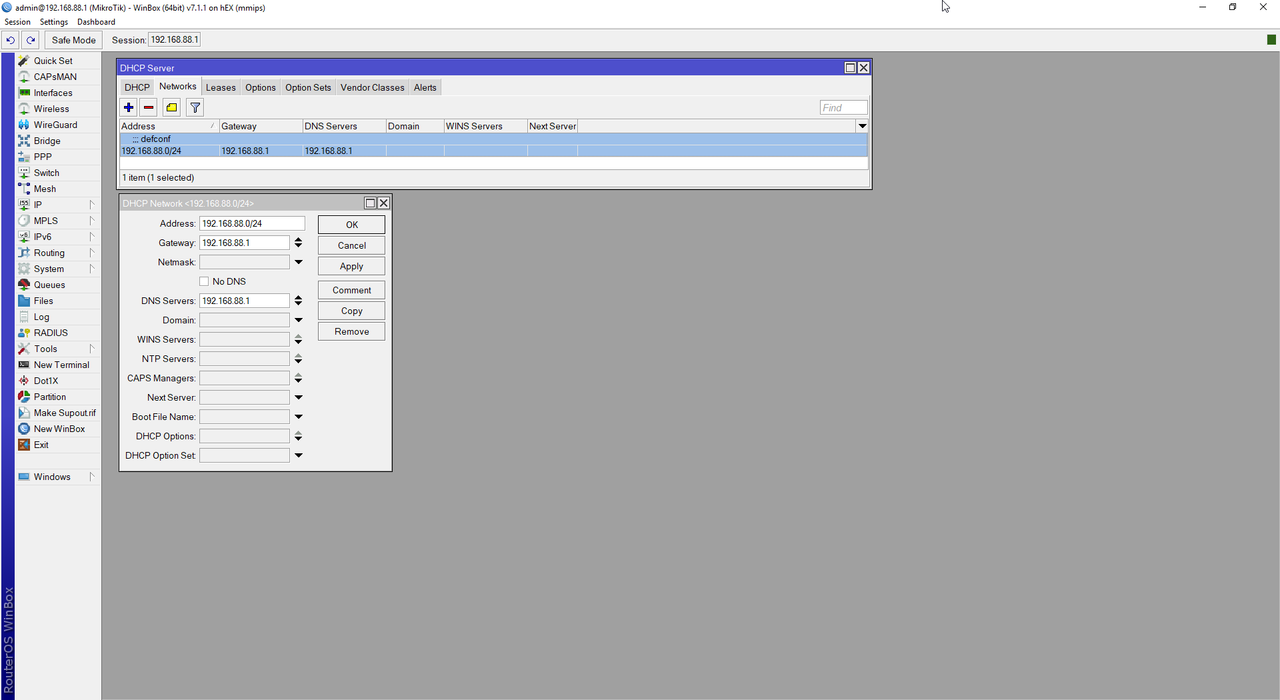Screen dimensions: 1280x700
Task: Click Make Supout.rif in sidebar
Action: coord(64,413)
